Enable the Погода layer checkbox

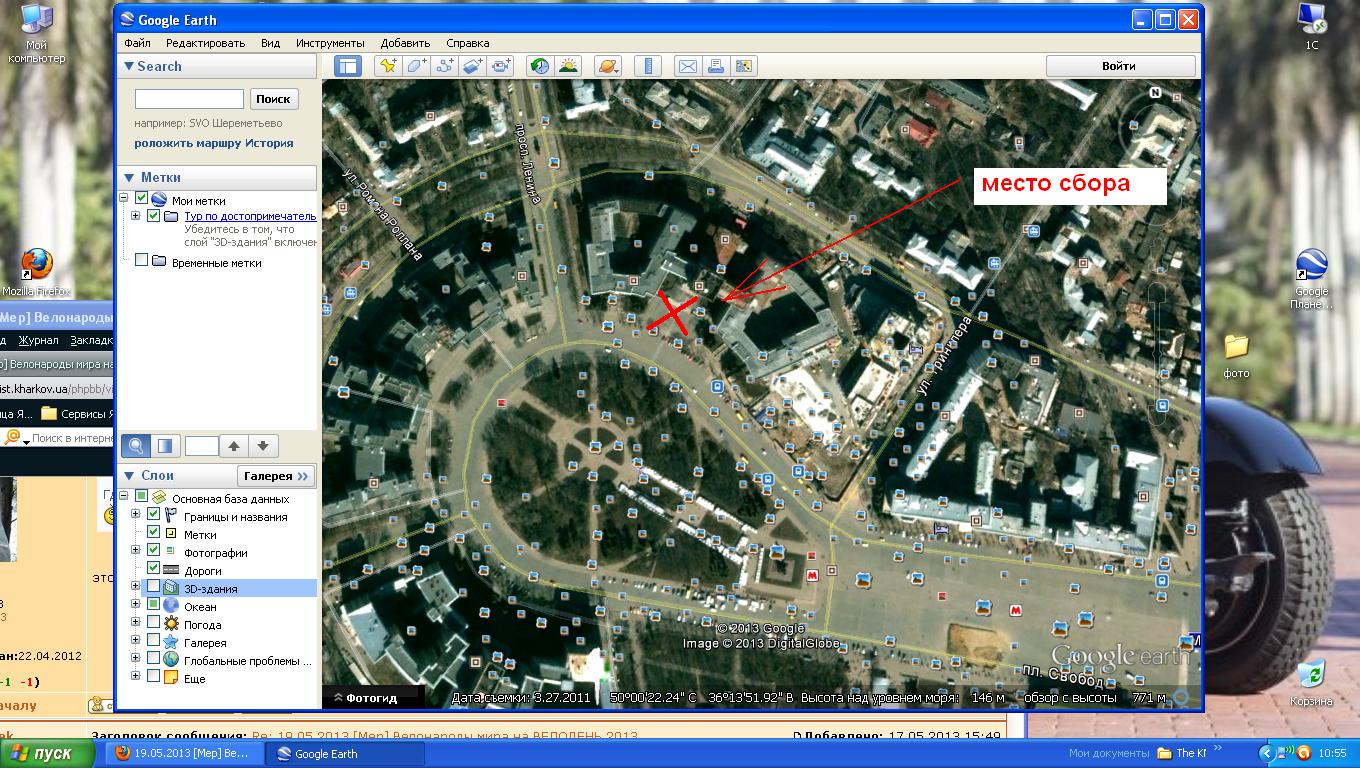[153, 625]
